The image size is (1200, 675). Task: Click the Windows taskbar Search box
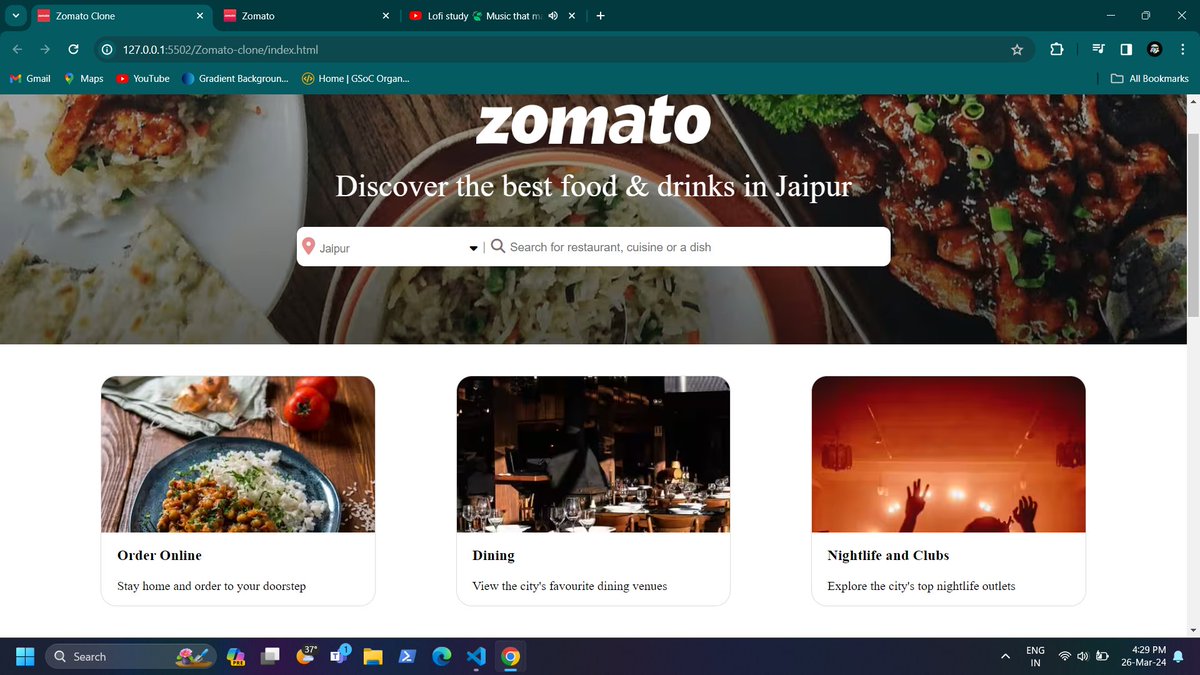tap(130, 656)
